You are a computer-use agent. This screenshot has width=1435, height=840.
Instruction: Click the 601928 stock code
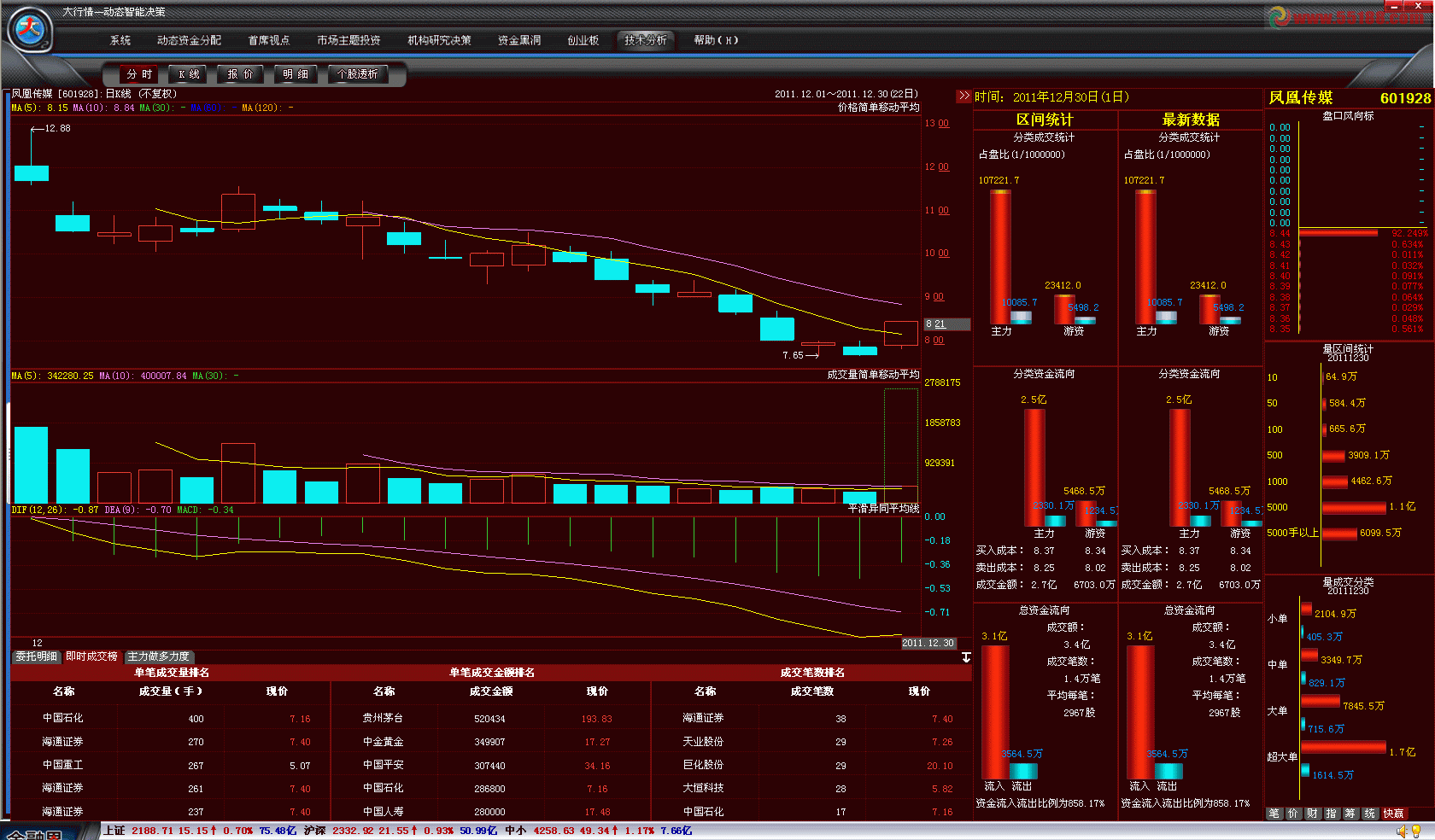click(1405, 98)
